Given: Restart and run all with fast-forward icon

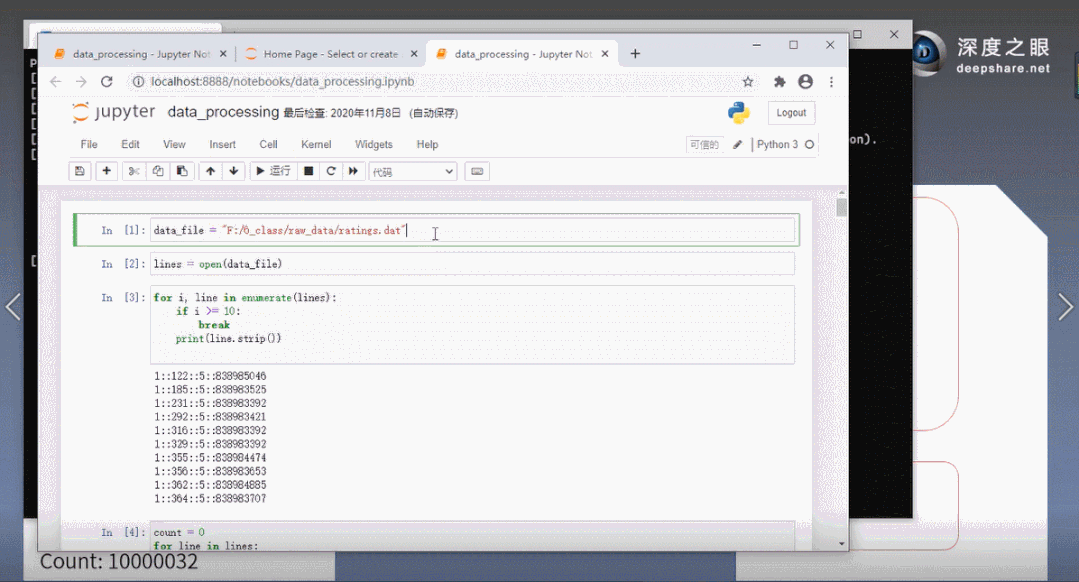Looking at the screenshot, I should [x=353, y=171].
